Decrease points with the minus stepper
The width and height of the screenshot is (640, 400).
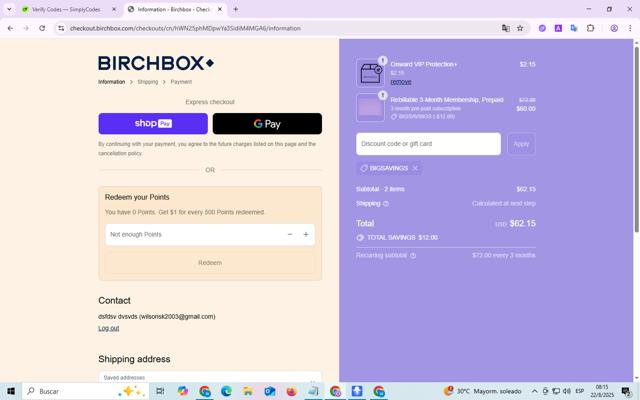click(290, 234)
